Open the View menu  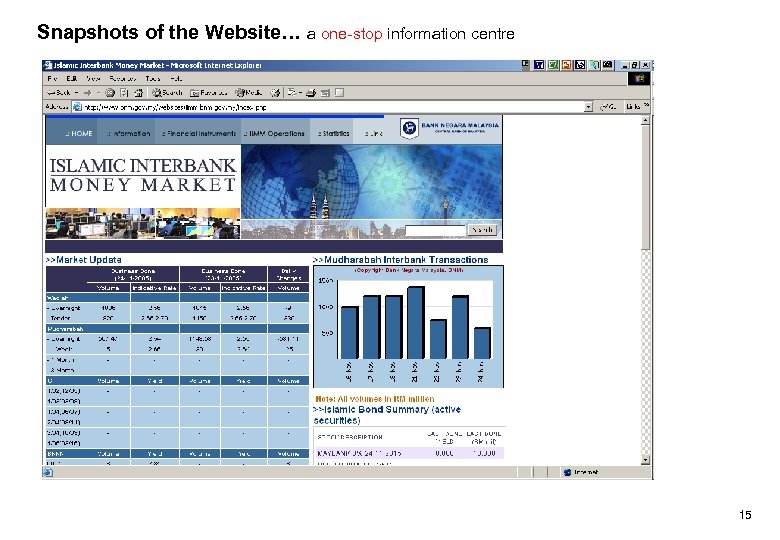click(x=93, y=79)
